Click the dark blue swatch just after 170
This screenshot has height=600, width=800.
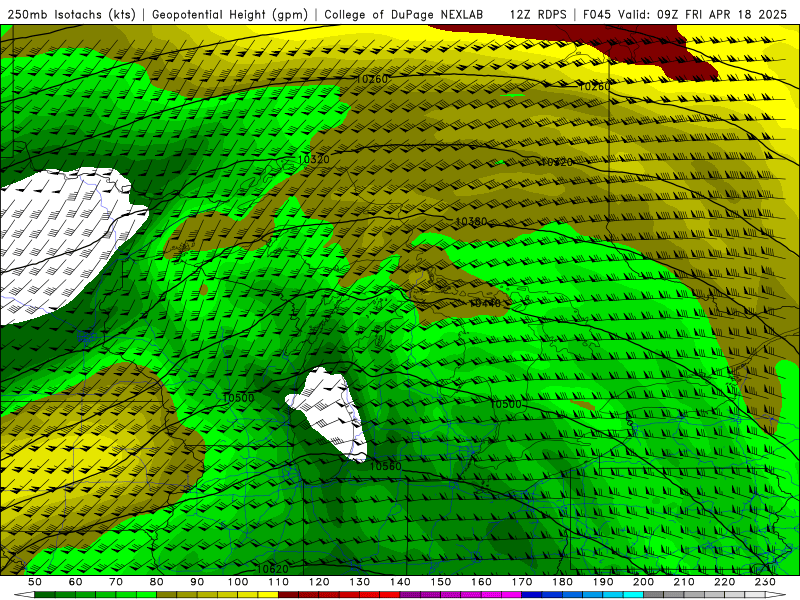pos(532,595)
